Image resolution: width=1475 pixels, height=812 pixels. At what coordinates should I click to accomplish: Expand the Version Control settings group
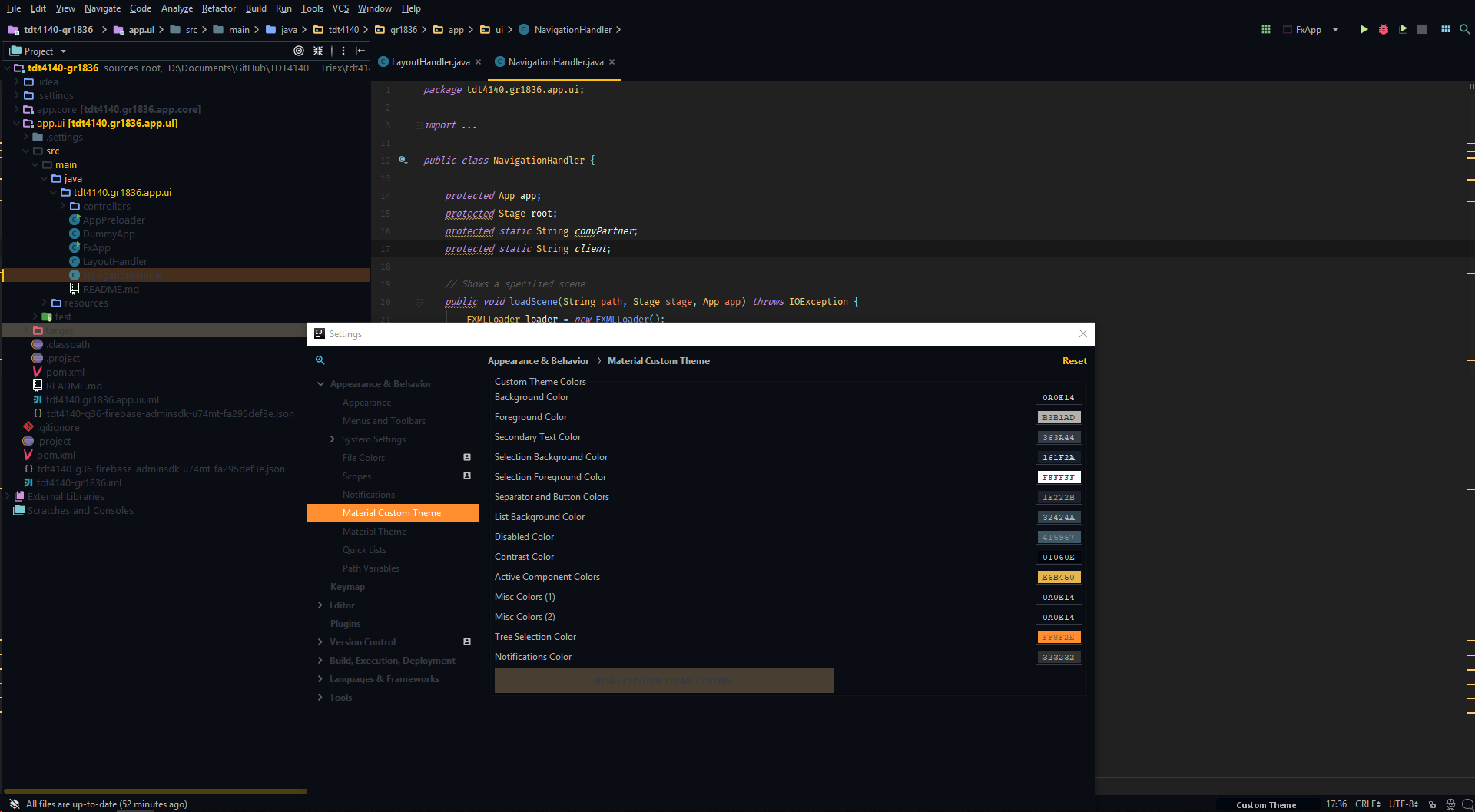pos(320,642)
